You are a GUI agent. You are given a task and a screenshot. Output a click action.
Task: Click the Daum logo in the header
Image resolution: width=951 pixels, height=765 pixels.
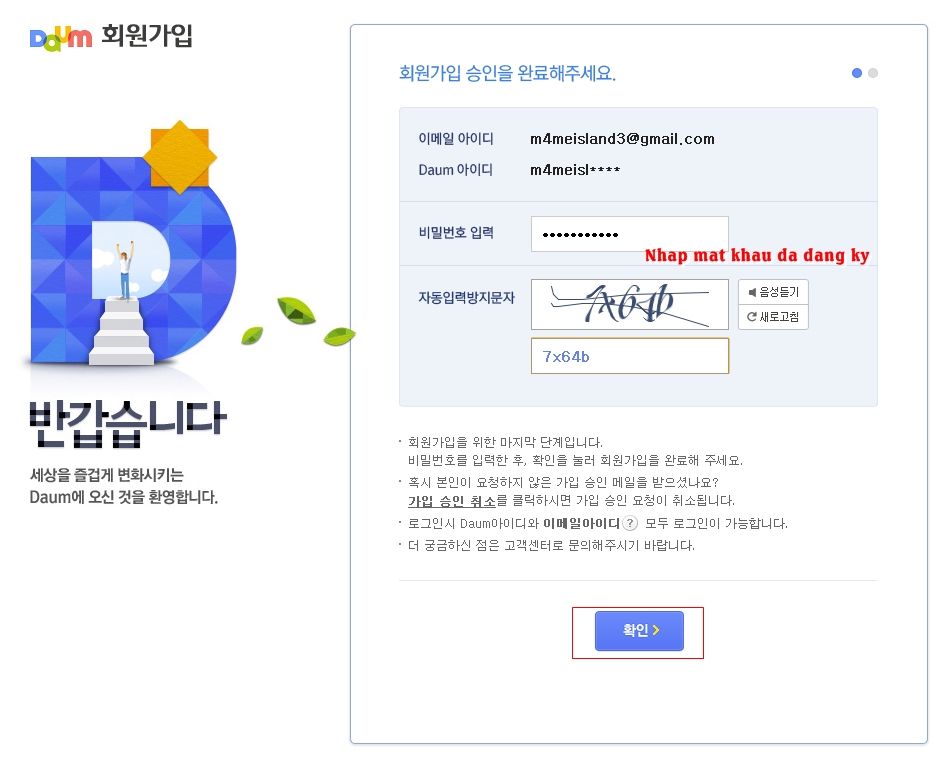pyautogui.click(x=61, y=38)
